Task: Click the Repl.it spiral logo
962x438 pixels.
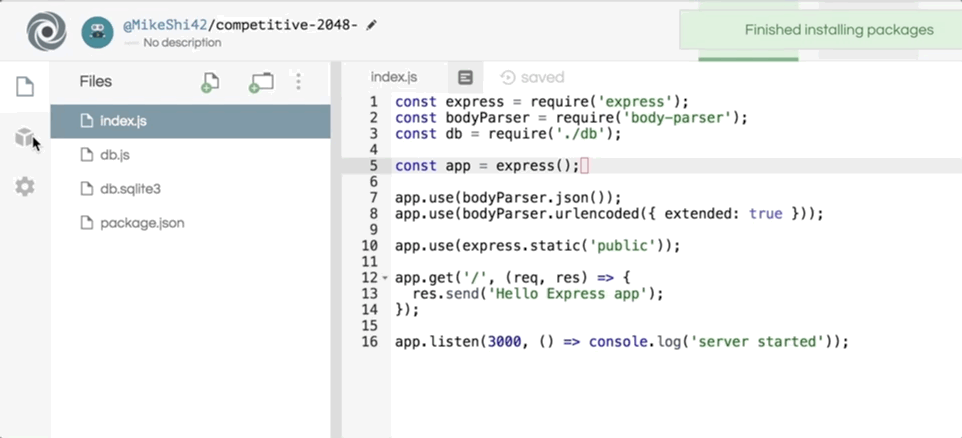Action: [46, 31]
